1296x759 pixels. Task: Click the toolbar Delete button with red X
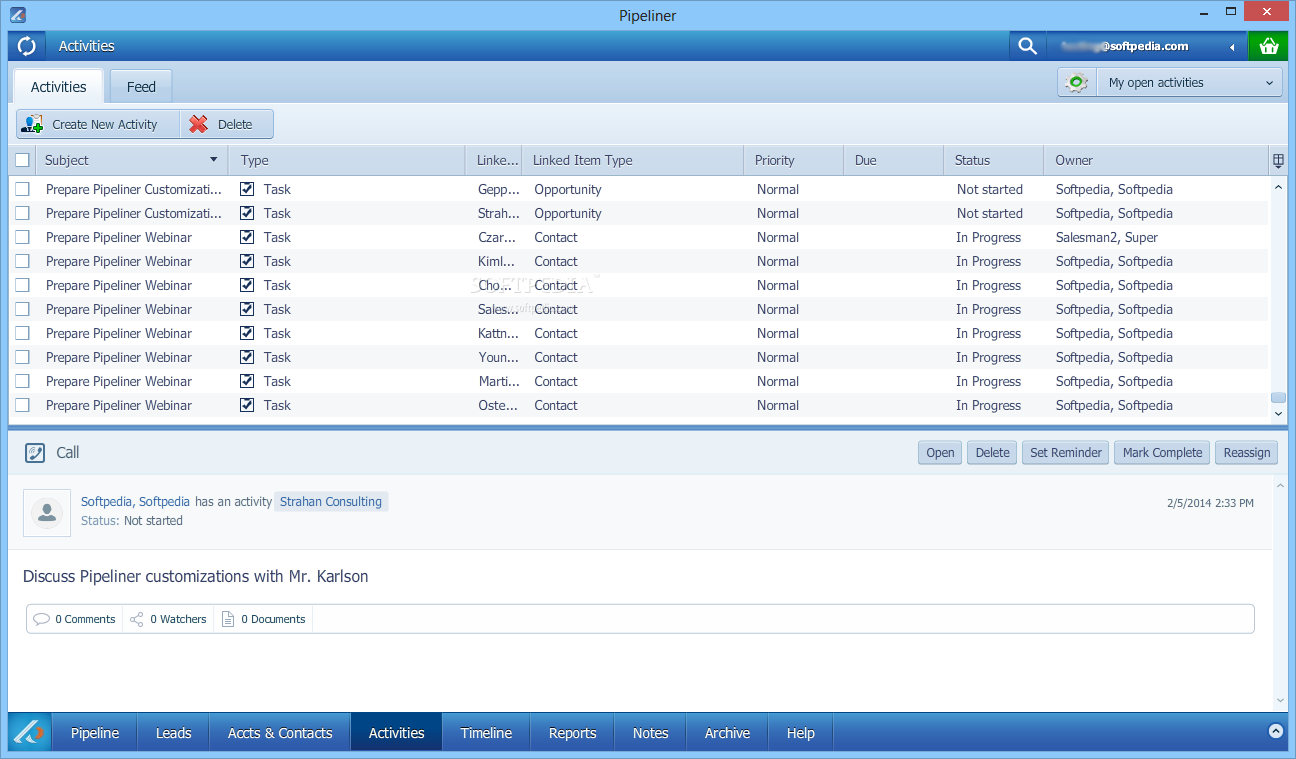point(226,124)
